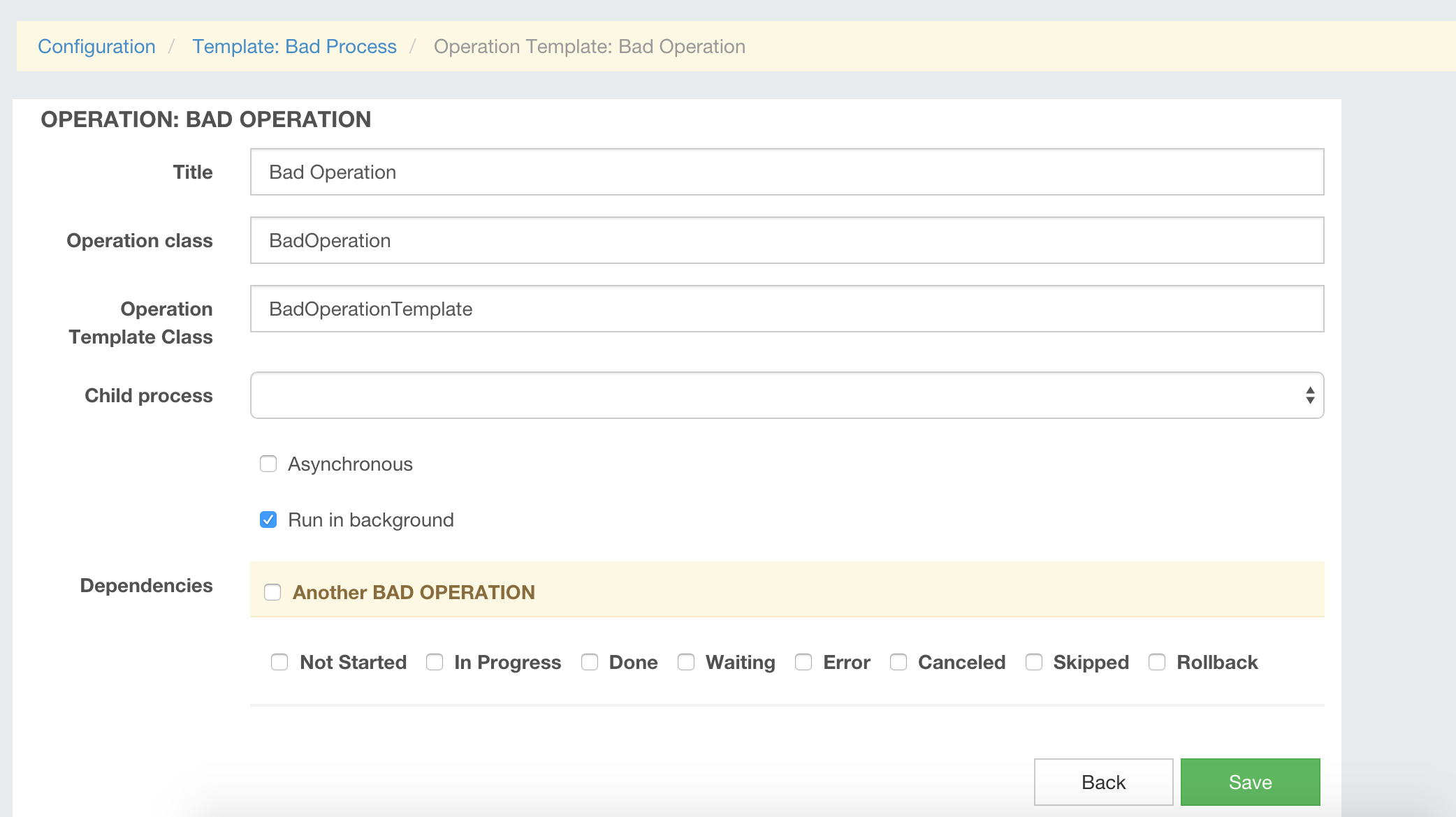Image resolution: width=1456 pixels, height=817 pixels.
Task: Uncheck Run in background
Action: pos(268,520)
